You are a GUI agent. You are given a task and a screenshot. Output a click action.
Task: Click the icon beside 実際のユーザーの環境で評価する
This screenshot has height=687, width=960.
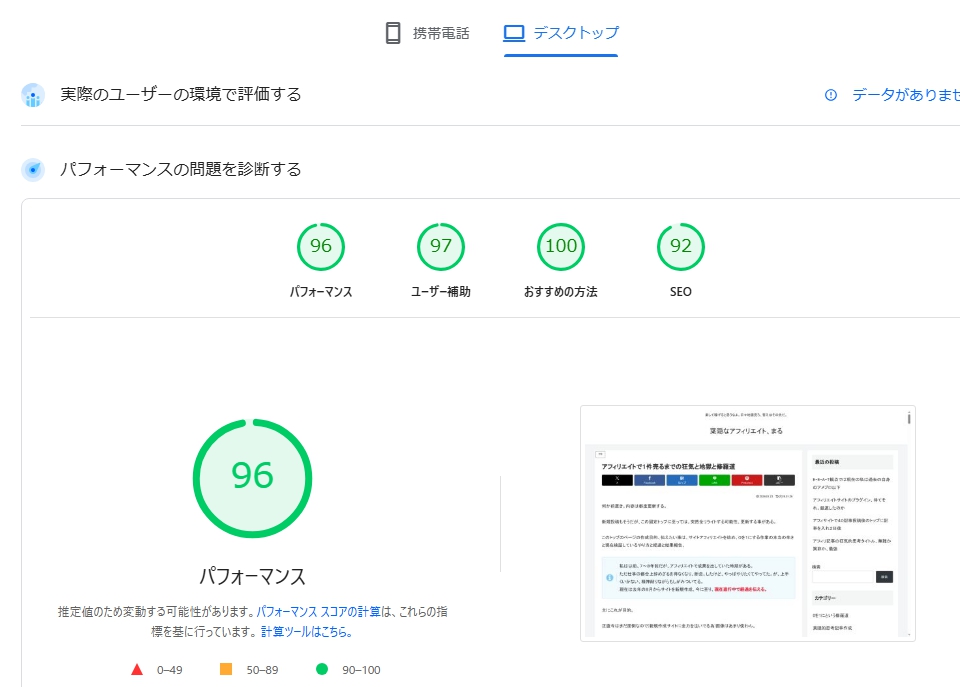tap(33, 95)
